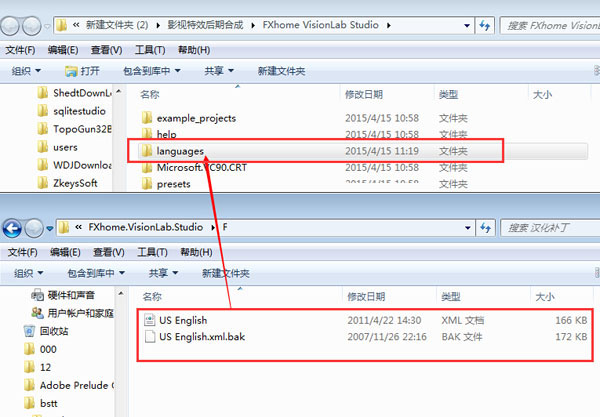Open WDJDownloa folder in sidebar
600x417 pixels.
(75, 165)
